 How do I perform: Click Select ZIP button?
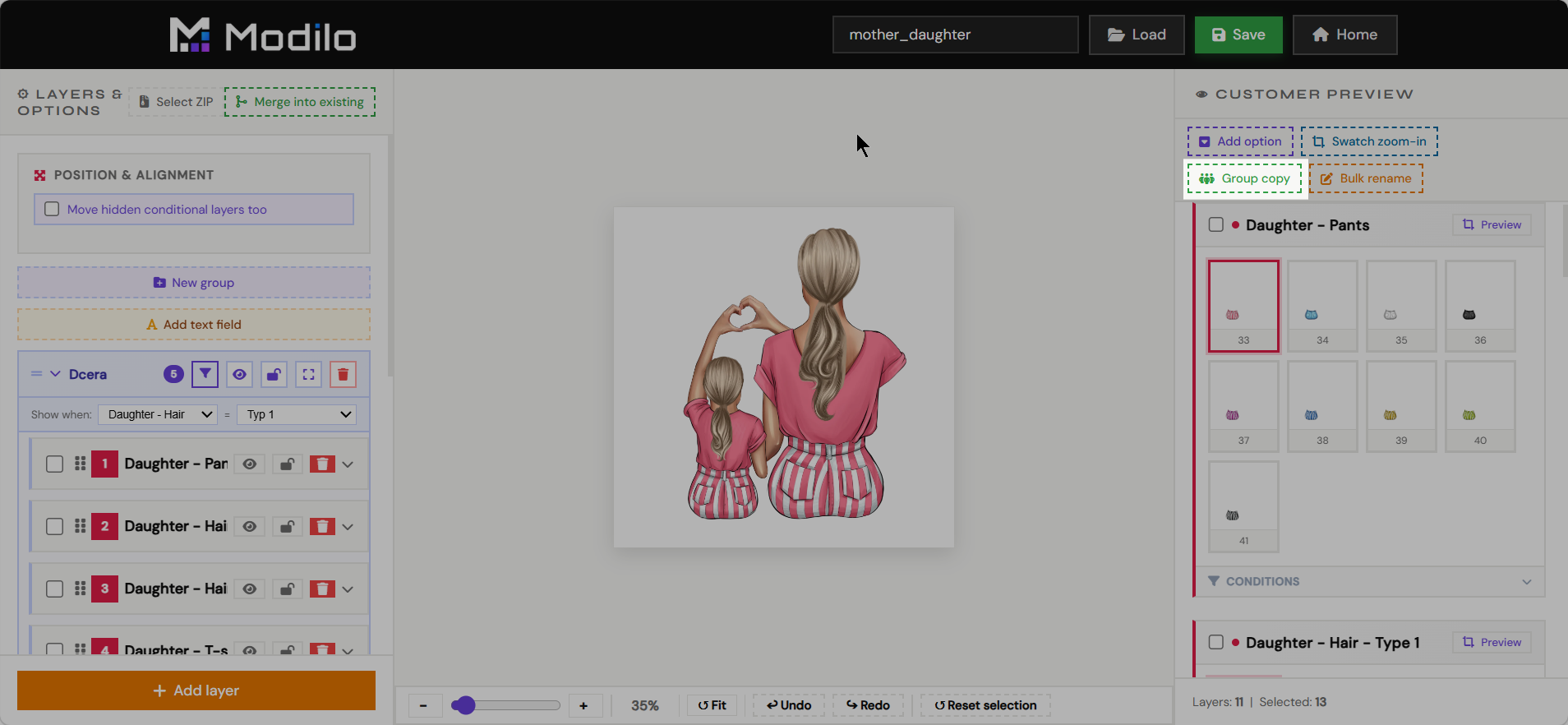coord(176,102)
